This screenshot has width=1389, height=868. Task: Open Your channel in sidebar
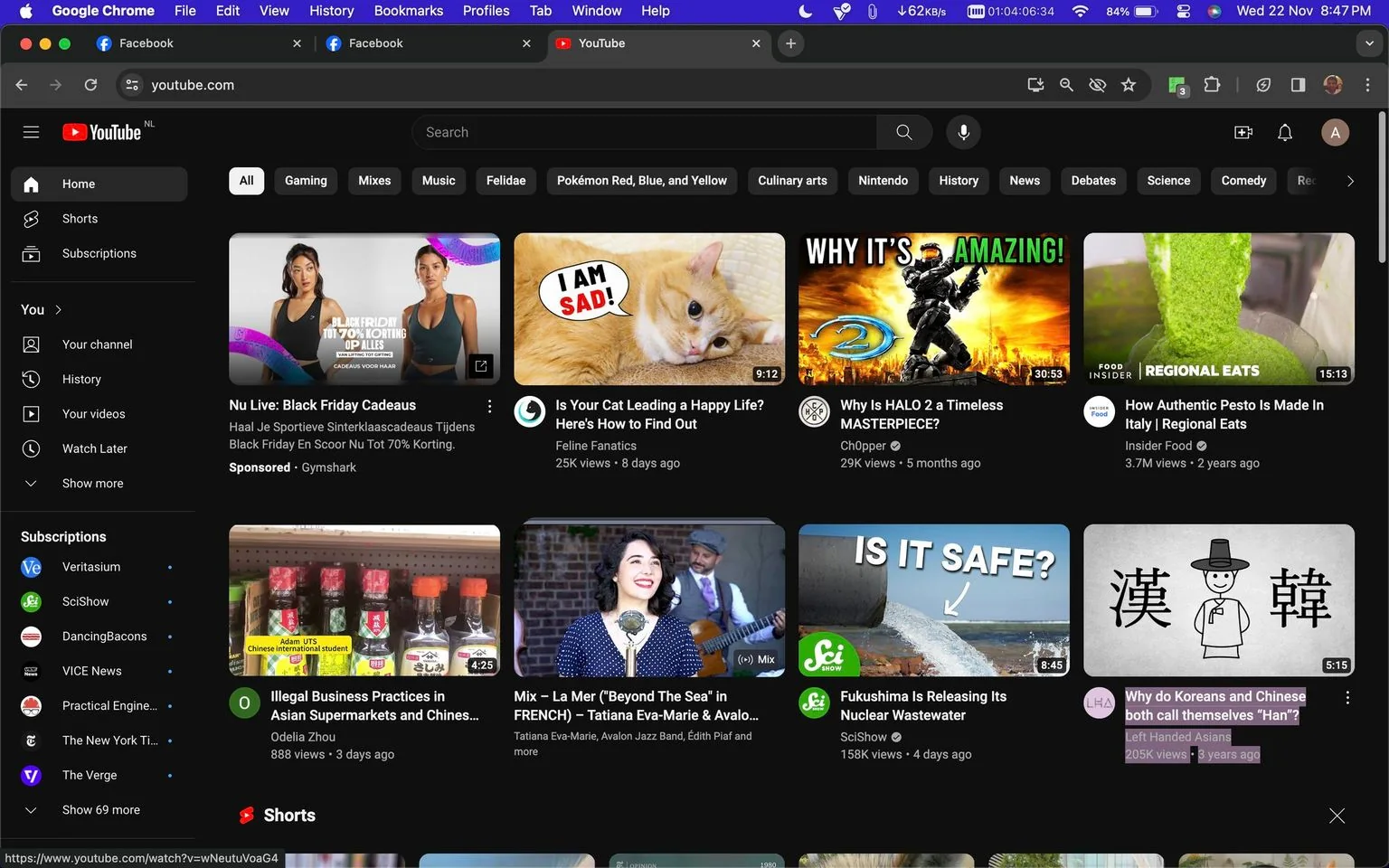point(99,344)
